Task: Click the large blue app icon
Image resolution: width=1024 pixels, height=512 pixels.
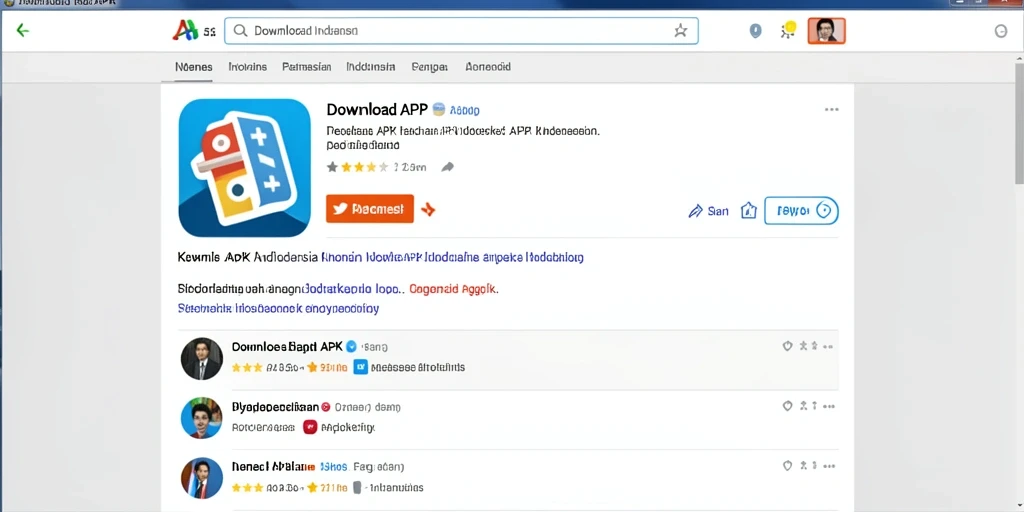Action: 244,168
